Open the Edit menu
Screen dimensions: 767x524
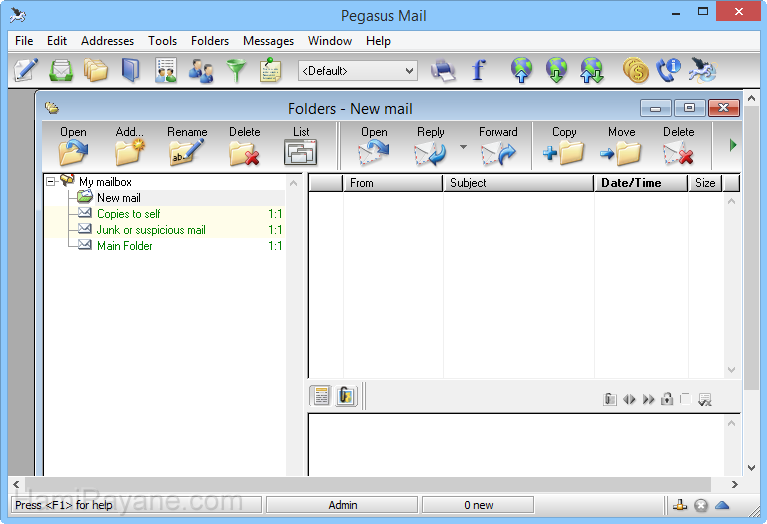pos(57,41)
